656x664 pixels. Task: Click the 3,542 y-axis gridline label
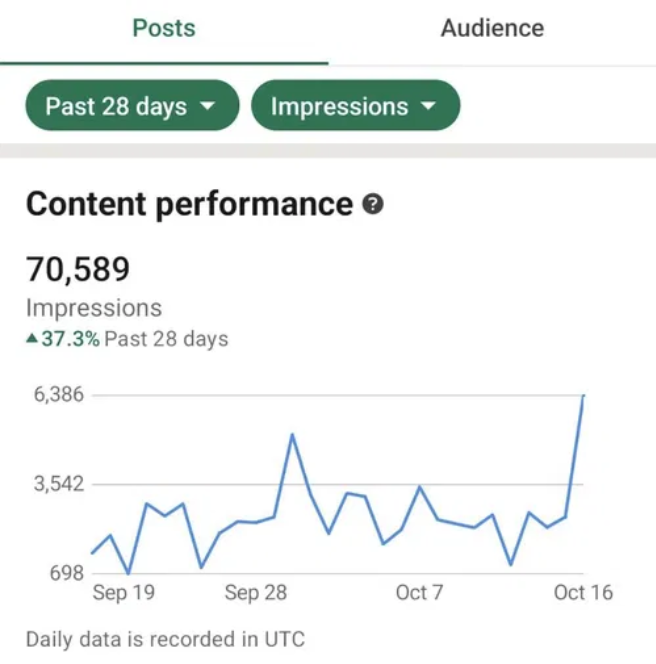click(x=58, y=484)
